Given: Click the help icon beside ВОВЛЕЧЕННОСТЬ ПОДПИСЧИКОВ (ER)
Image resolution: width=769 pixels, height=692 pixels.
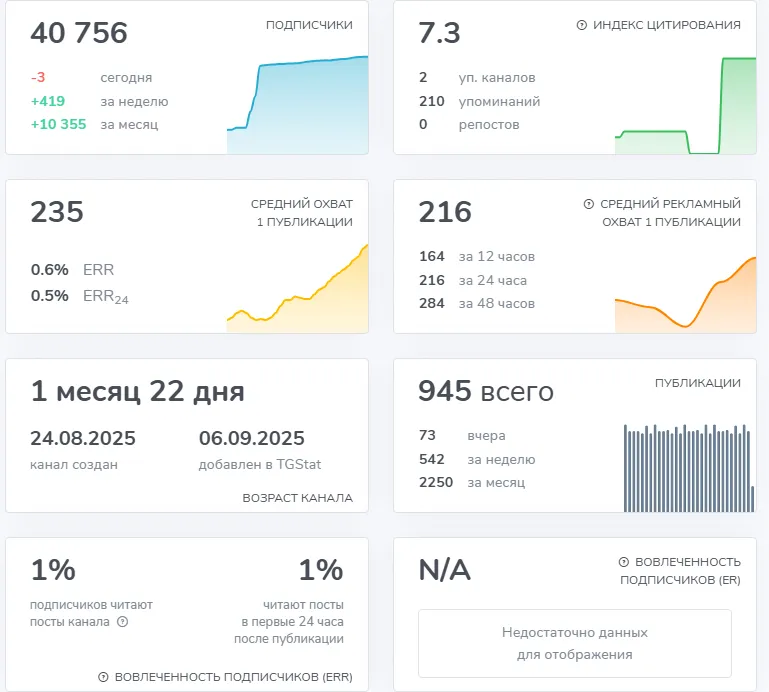Looking at the screenshot, I should click(x=624, y=562).
